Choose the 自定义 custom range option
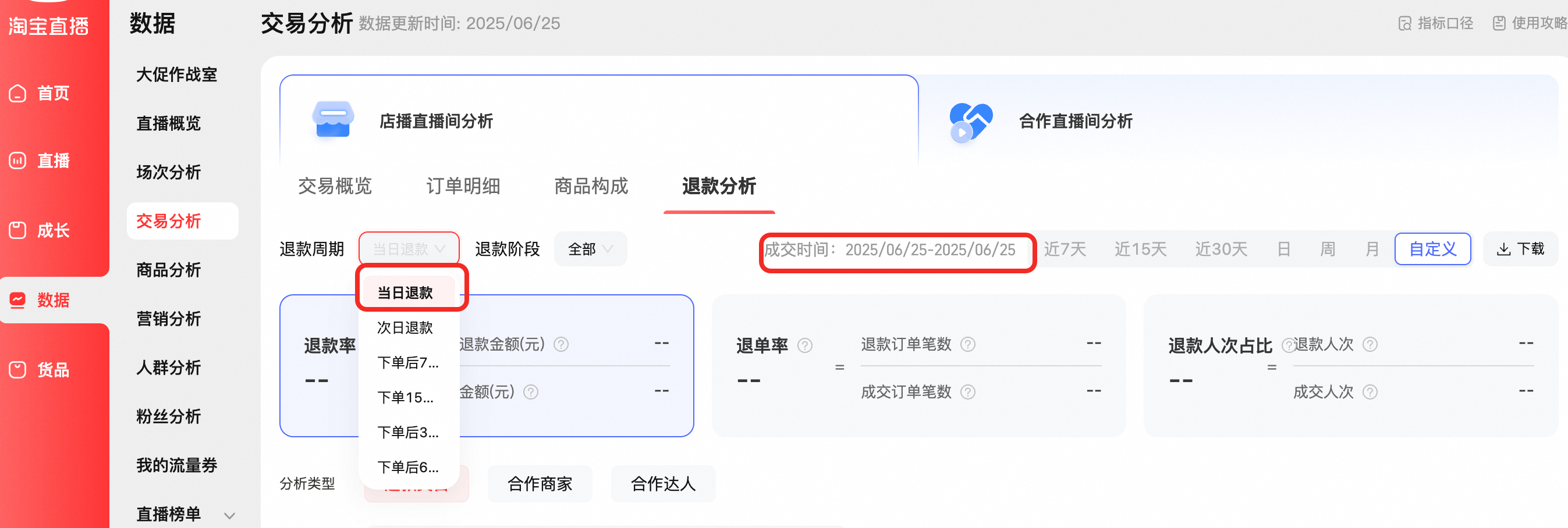The width and height of the screenshot is (1568, 528). pos(1433,249)
